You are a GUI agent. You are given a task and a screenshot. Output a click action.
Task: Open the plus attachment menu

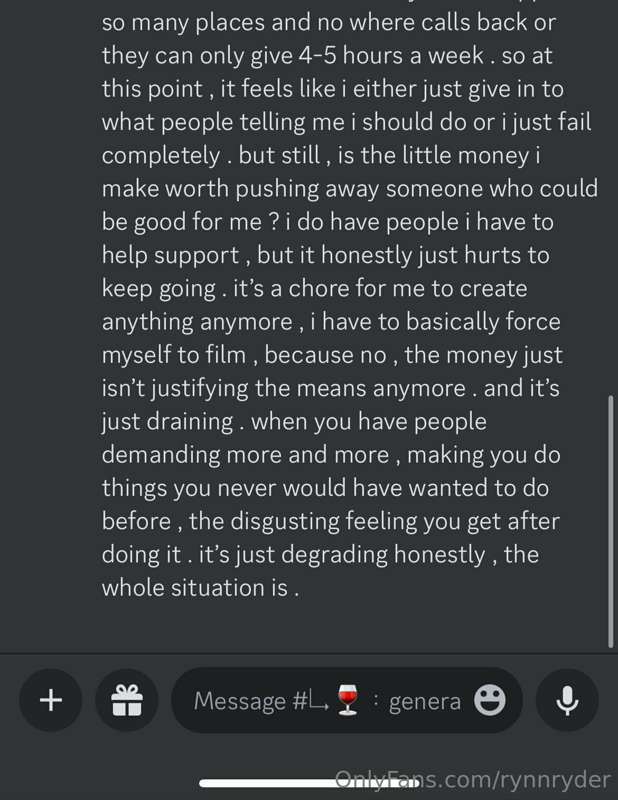(x=51, y=700)
